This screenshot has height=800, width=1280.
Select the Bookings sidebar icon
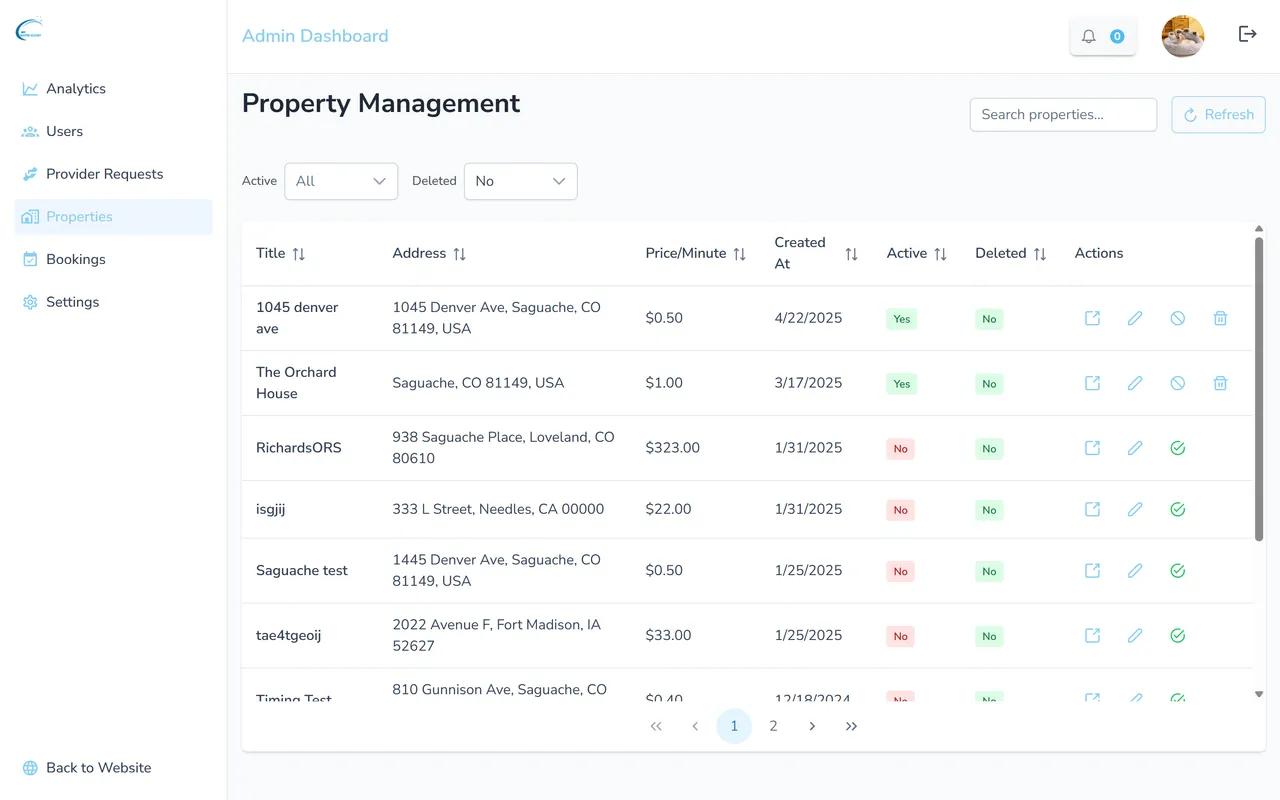pyautogui.click(x=30, y=259)
